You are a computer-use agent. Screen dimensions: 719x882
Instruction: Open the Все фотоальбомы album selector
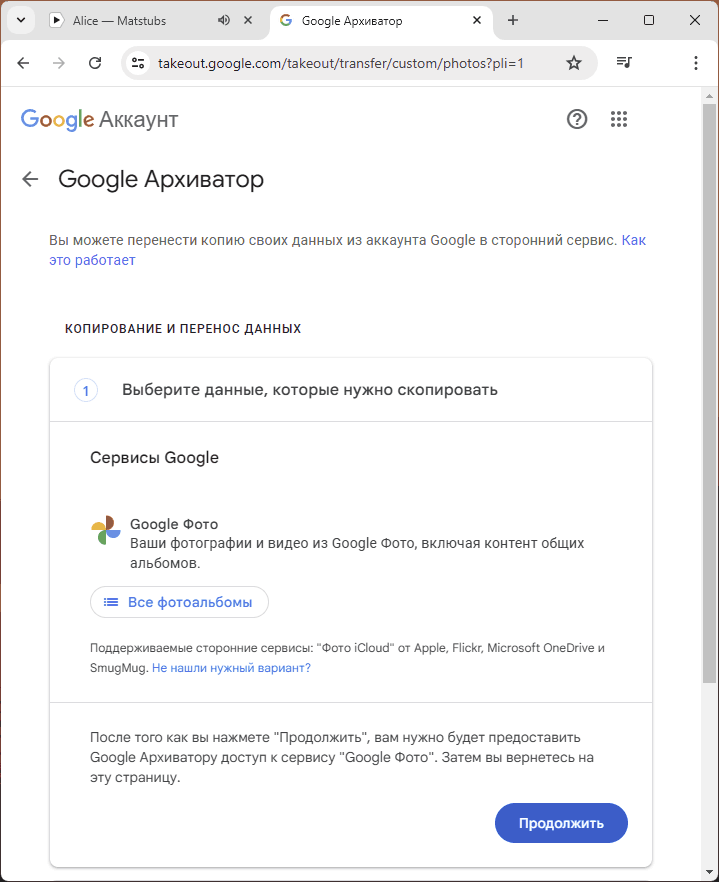pyautogui.click(x=179, y=602)
